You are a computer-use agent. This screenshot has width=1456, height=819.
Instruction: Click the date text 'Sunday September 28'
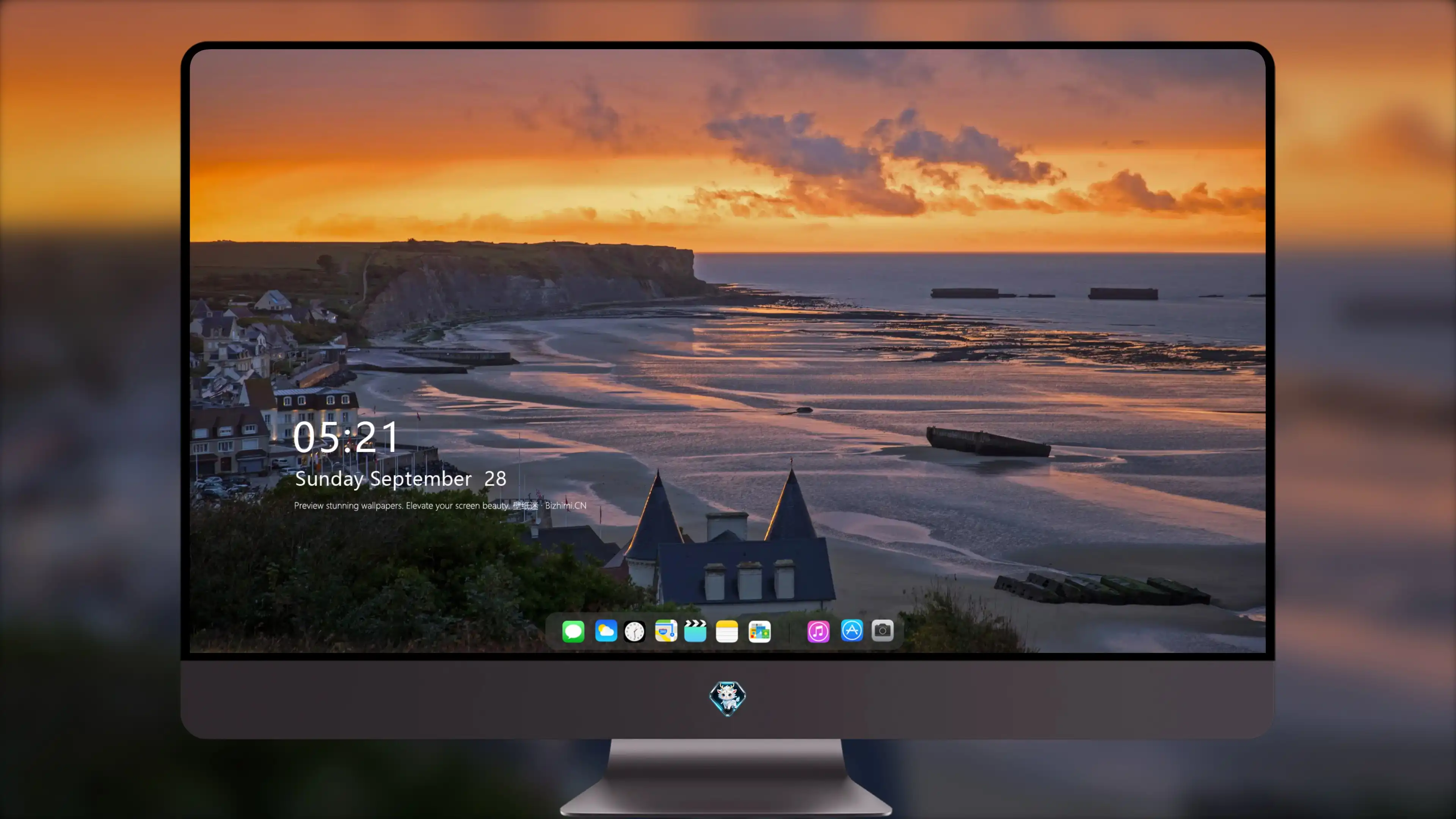coord(401,479)
